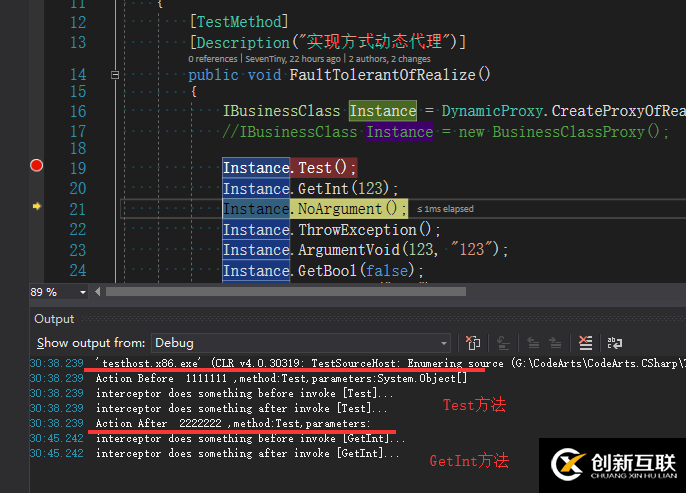Click FaultTolerantOfRealize method name
The image size is (686, 493).
(x=382, y=75)
